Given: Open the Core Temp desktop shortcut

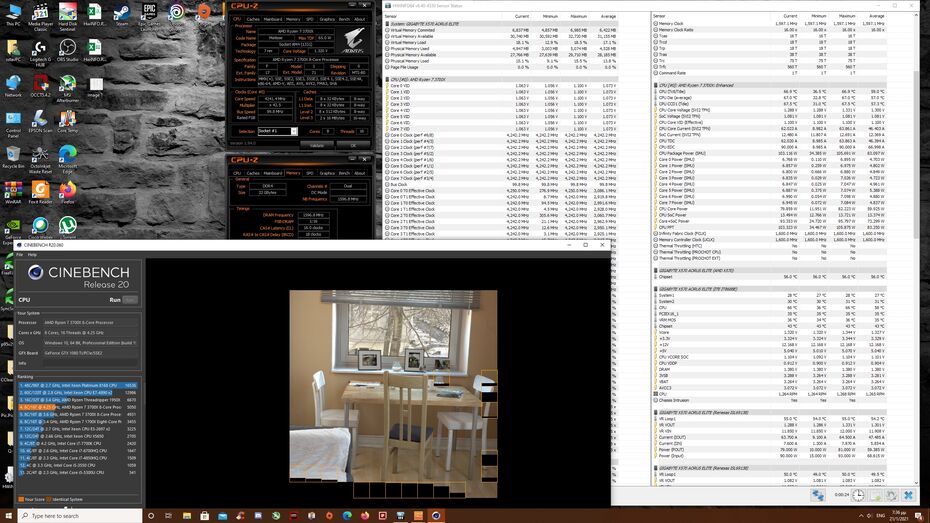Looking at the screenshot, I should [68, 120].
